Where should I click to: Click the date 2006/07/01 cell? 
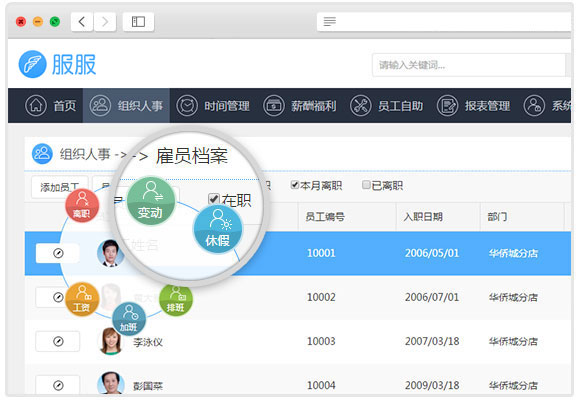[x=432, y=297]
